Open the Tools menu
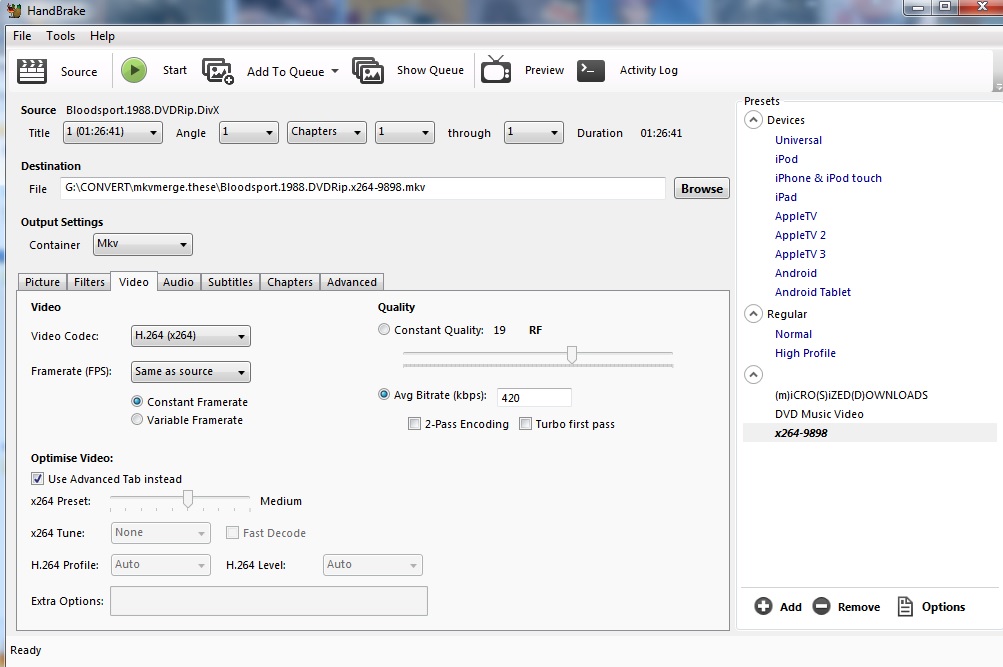Image resolution: width=1003 pixels, height=667 pixels. click(60, 36)
